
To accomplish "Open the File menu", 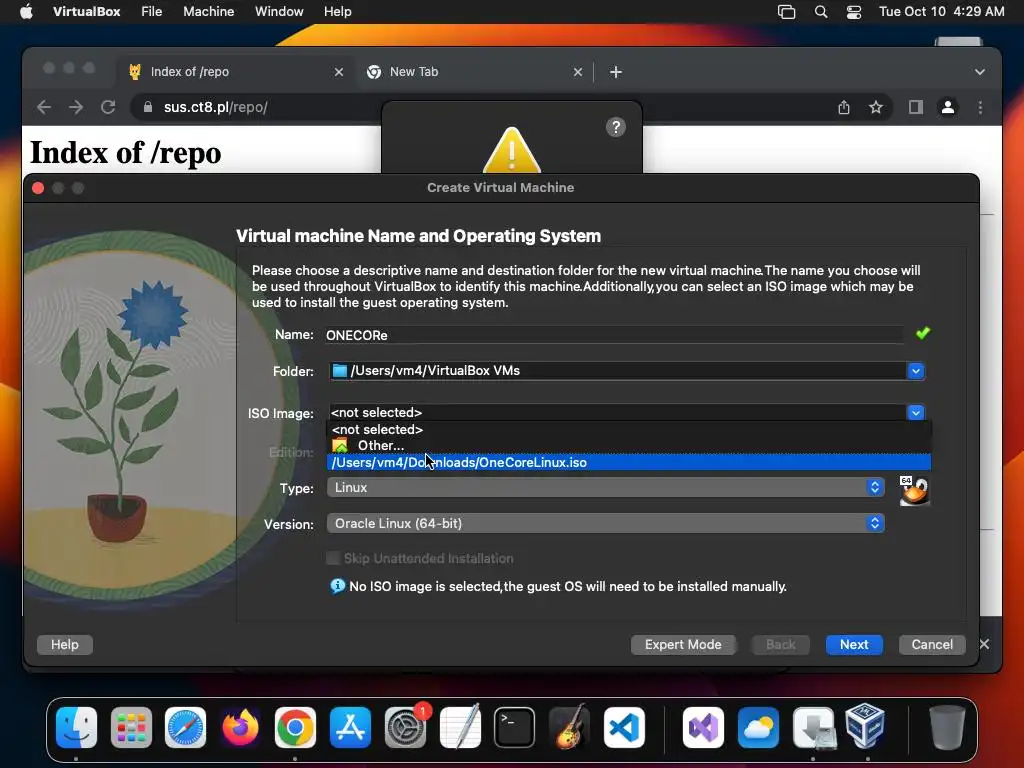I will (x=152, y=12).
